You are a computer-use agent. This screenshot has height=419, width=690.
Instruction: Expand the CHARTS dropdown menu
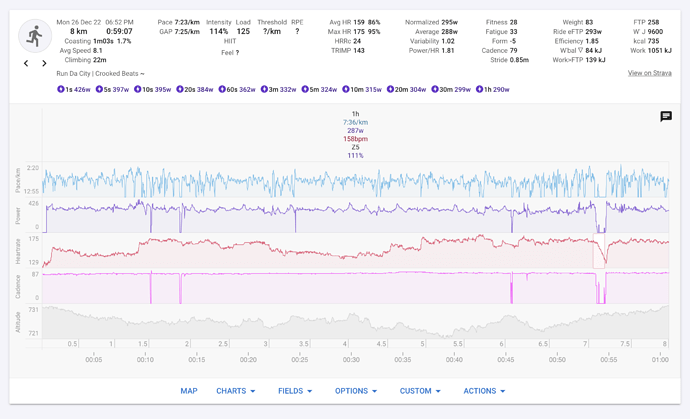235,391
